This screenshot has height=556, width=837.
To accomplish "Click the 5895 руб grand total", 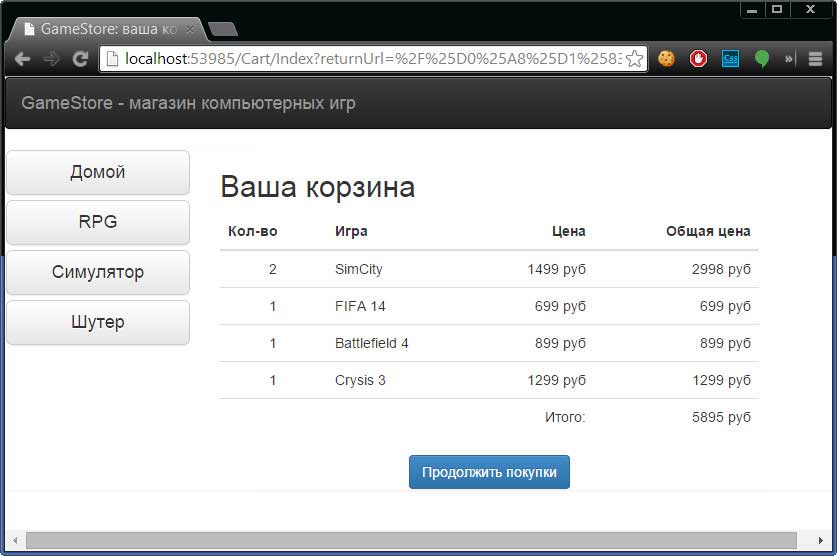I will [x=721, y=417].
